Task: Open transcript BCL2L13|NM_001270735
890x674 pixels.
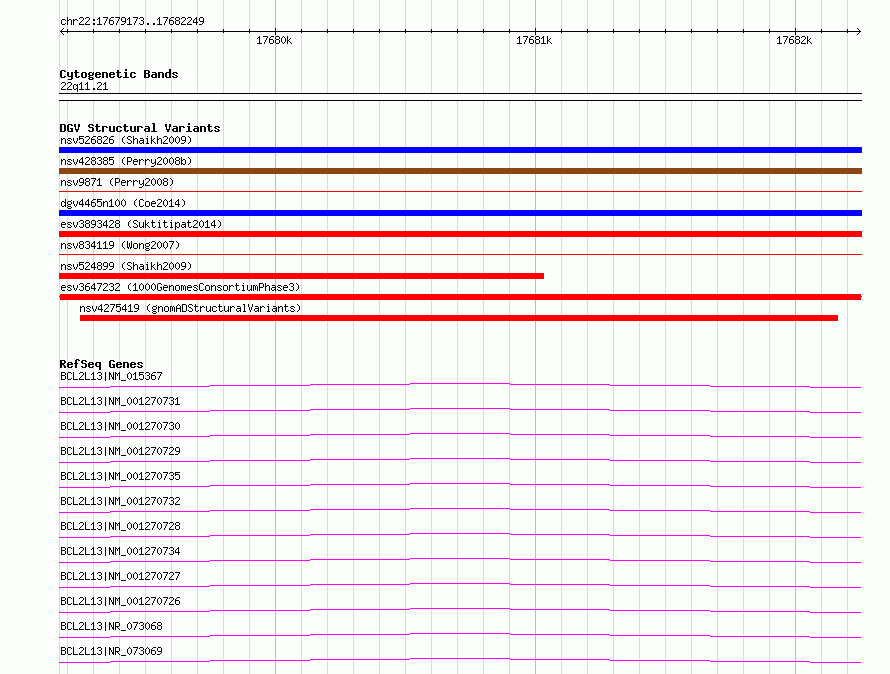Action: coord(120,476)
